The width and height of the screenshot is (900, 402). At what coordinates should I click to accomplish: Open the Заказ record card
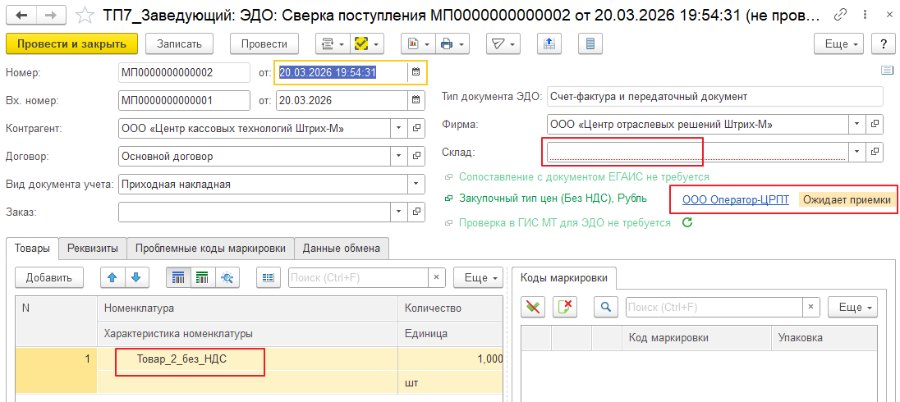416,212
